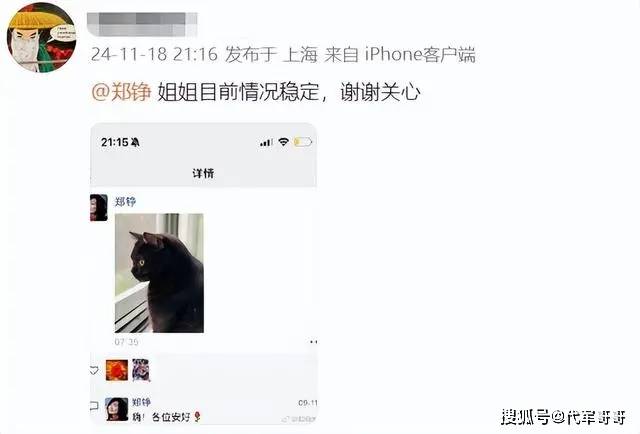The width and height of the screenshot is (640, 434).
Task: Tap the muted bell icon beside 21:15
Action: (136, 142)
